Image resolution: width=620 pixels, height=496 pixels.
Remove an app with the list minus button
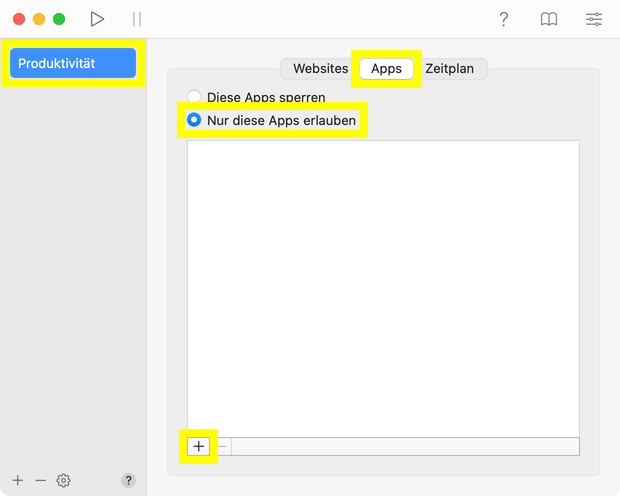pyautogui.click(x=222, y=446)
